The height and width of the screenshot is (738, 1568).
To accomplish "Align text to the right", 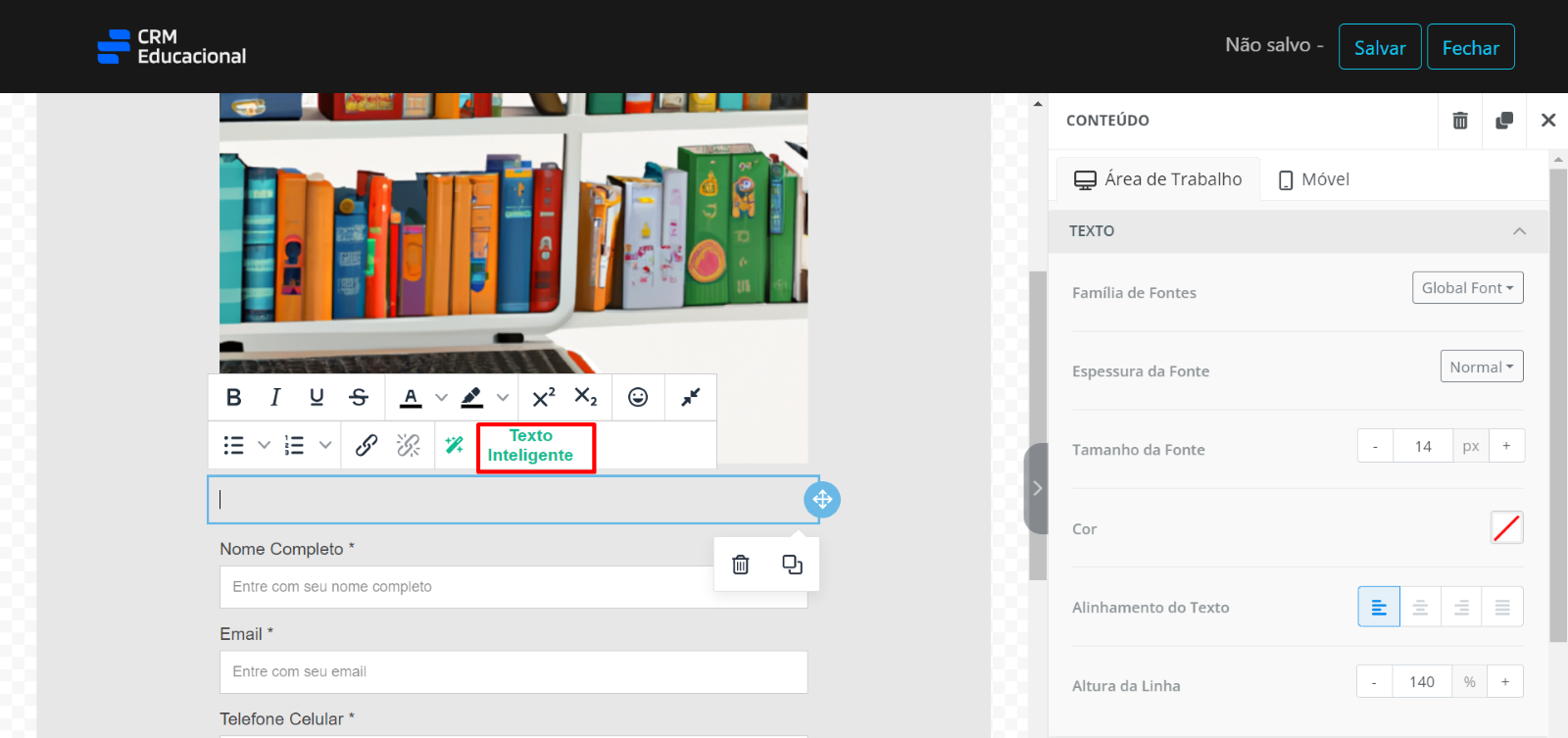I will pyautogui.click(x=1461, y=607).
